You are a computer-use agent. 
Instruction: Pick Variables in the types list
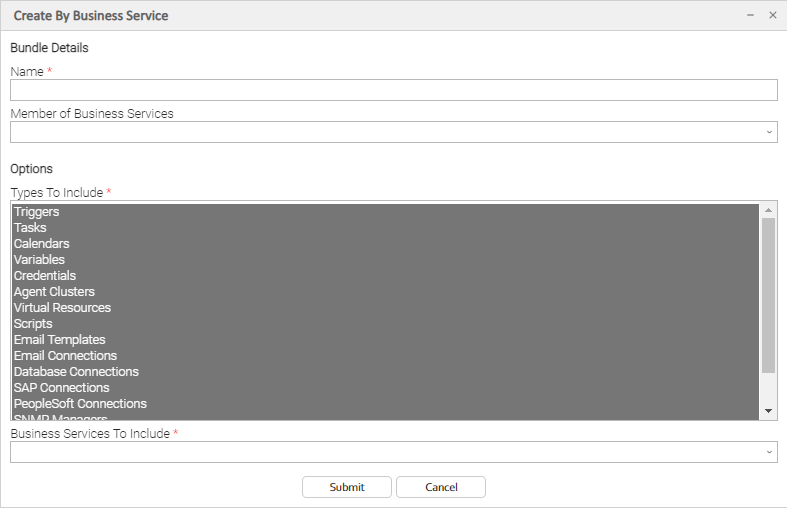coord(39,260)
